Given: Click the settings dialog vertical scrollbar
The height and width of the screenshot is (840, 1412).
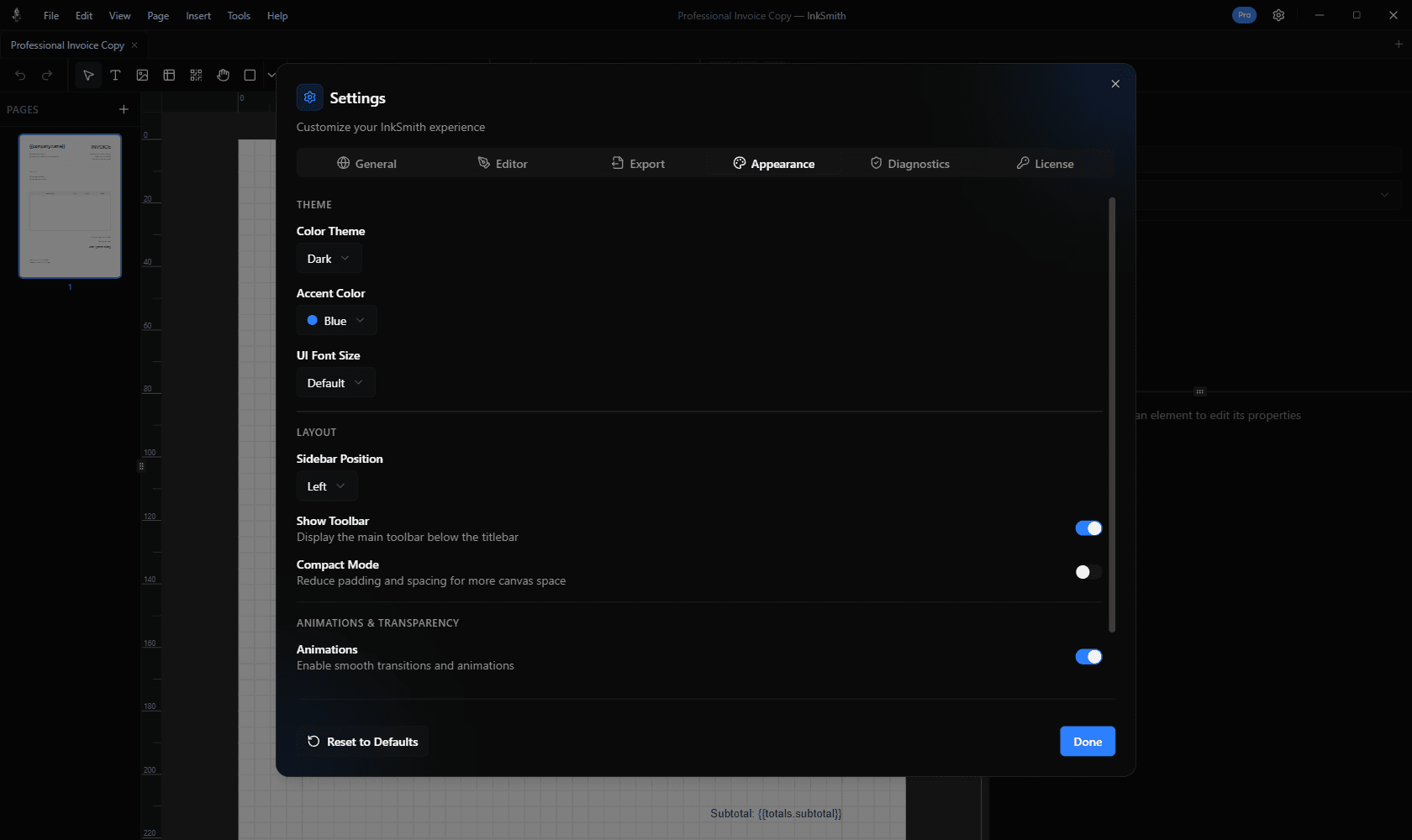Looking at the screenshot, I should point(1112,414).
